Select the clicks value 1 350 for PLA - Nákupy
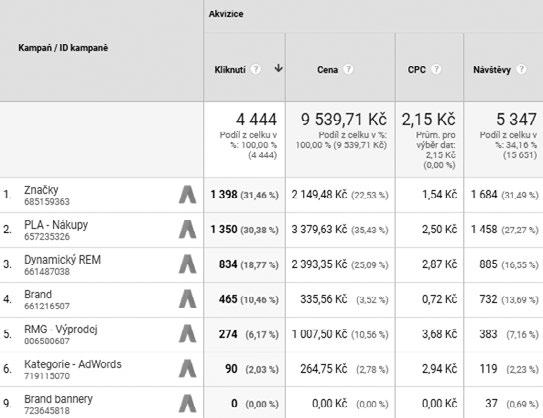The image size is (543, 418). coord(224,229)
